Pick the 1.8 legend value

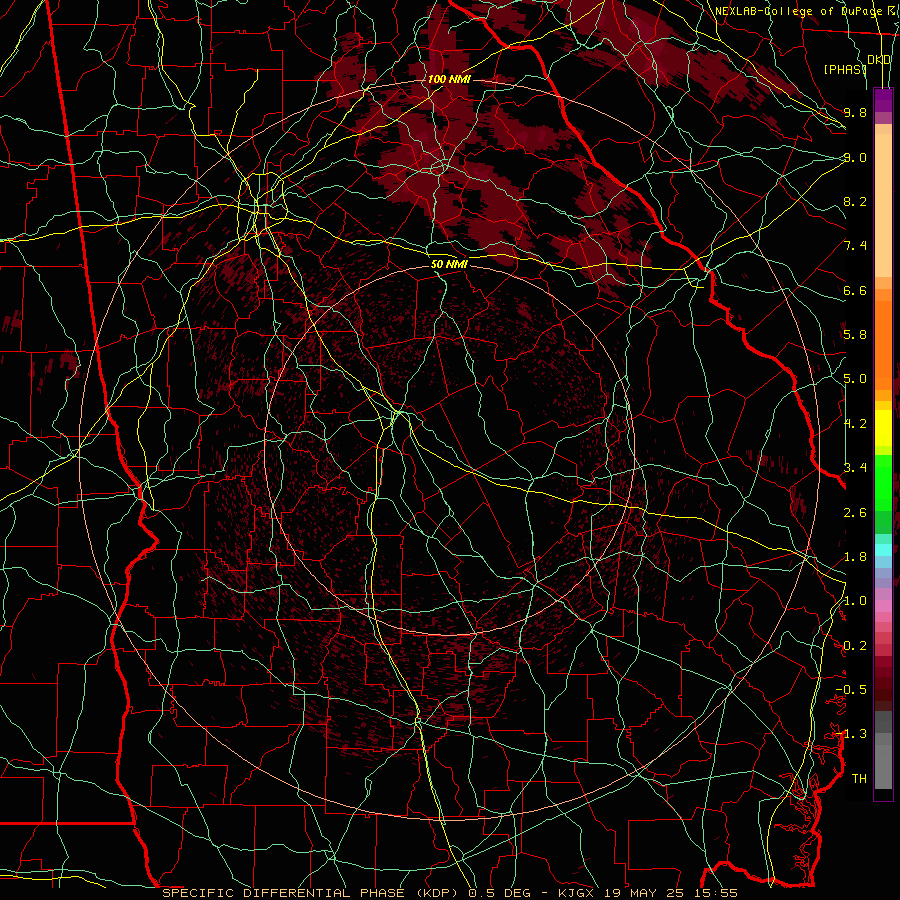click(855, 557)
